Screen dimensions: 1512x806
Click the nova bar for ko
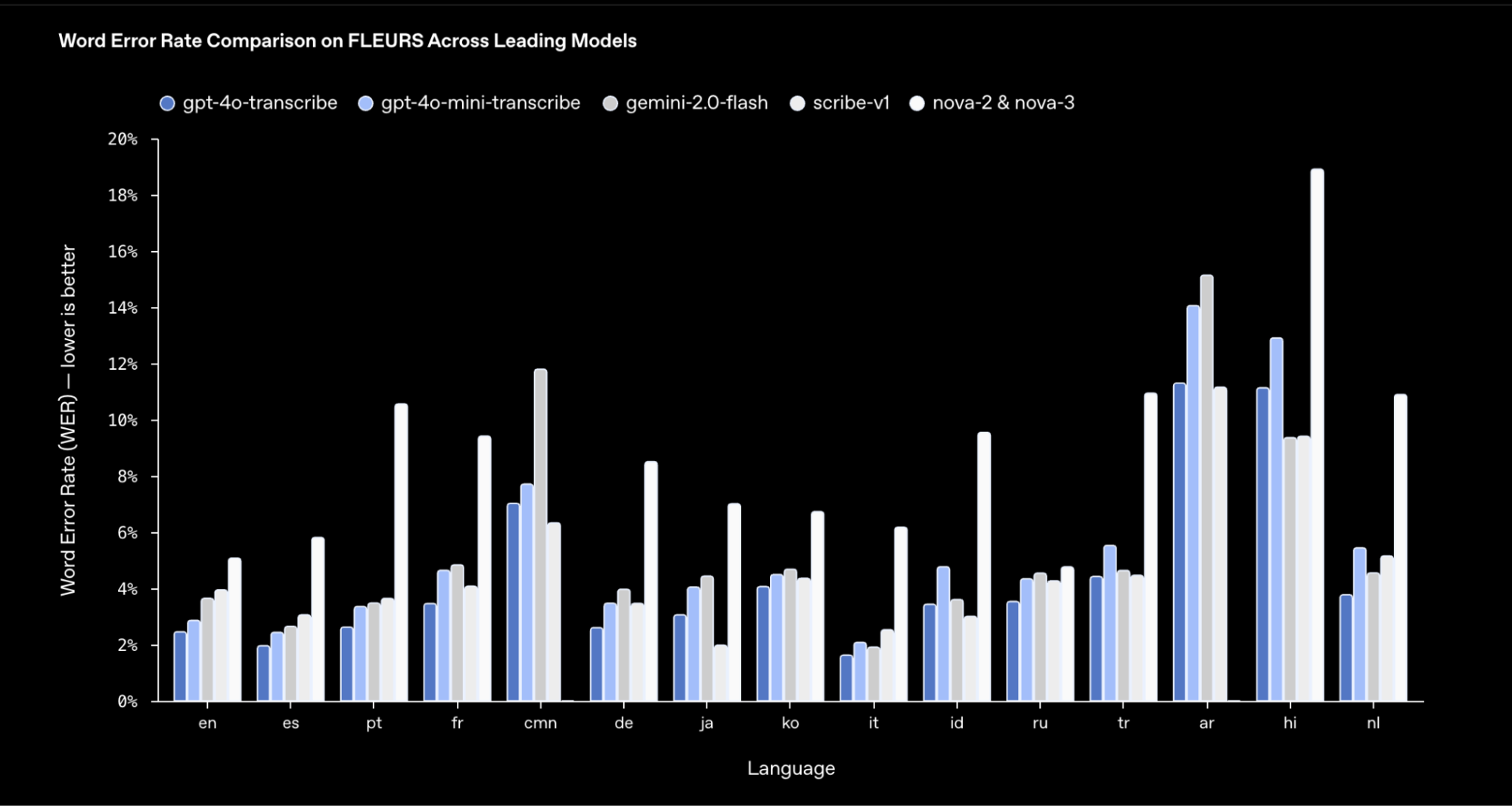[x=817, y=606]
